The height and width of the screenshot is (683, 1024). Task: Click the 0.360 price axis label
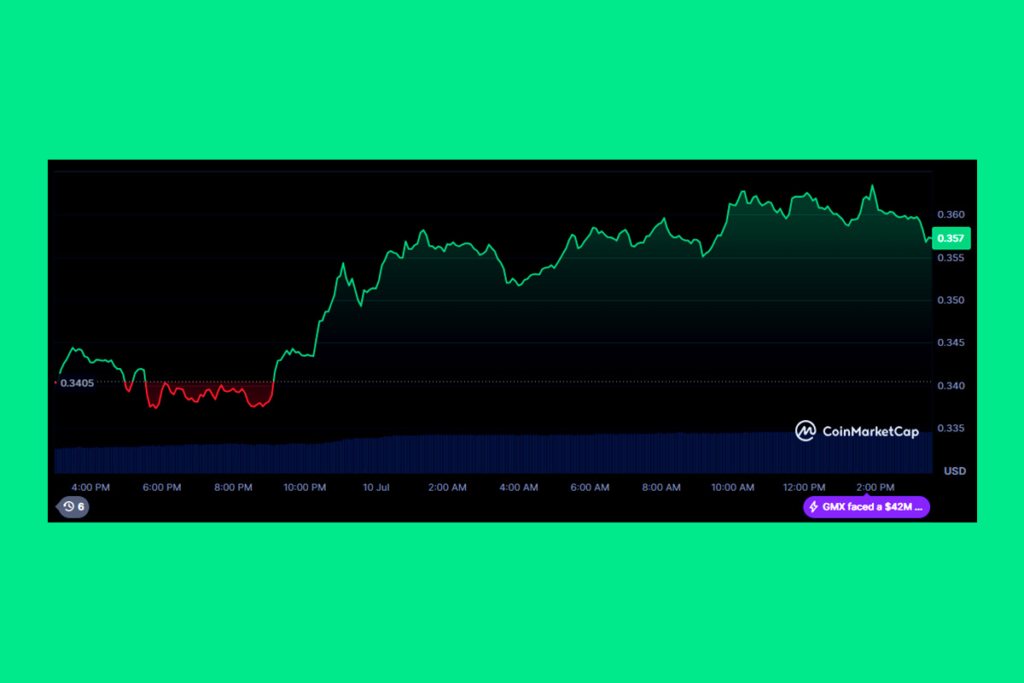click(951, 215)
